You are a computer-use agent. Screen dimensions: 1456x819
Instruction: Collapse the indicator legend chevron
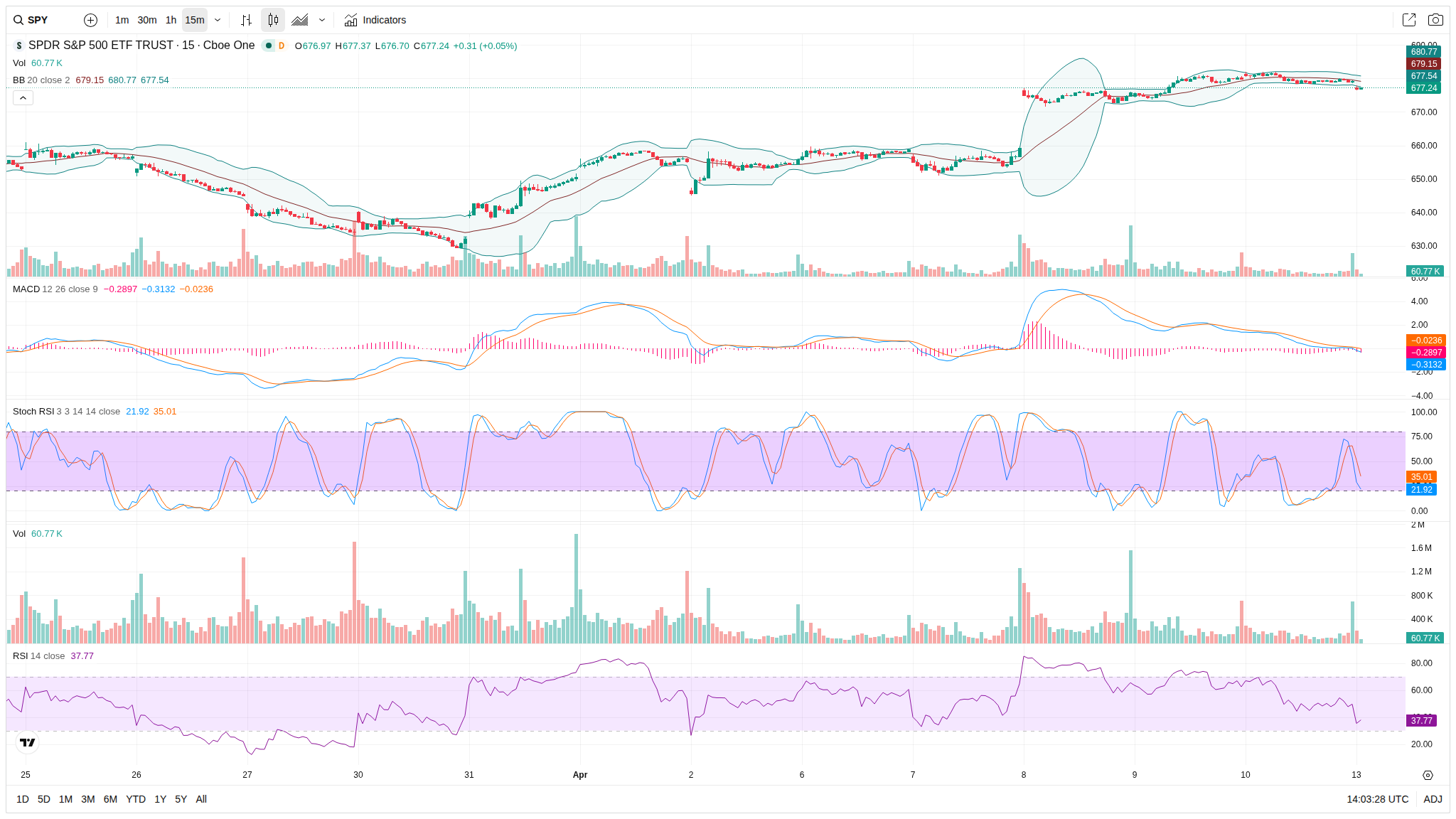click(x=23, y=98)
